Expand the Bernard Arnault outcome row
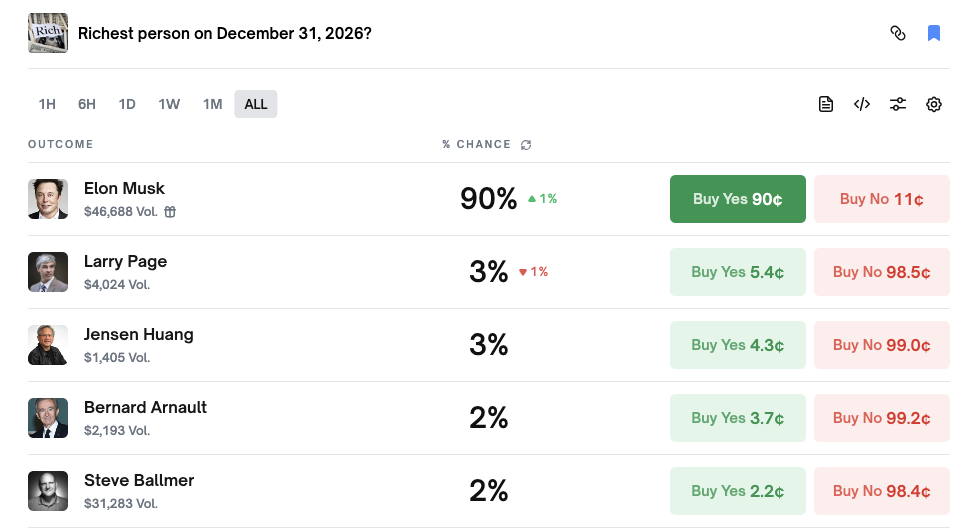The image size is (970, 529). (300, 418)
